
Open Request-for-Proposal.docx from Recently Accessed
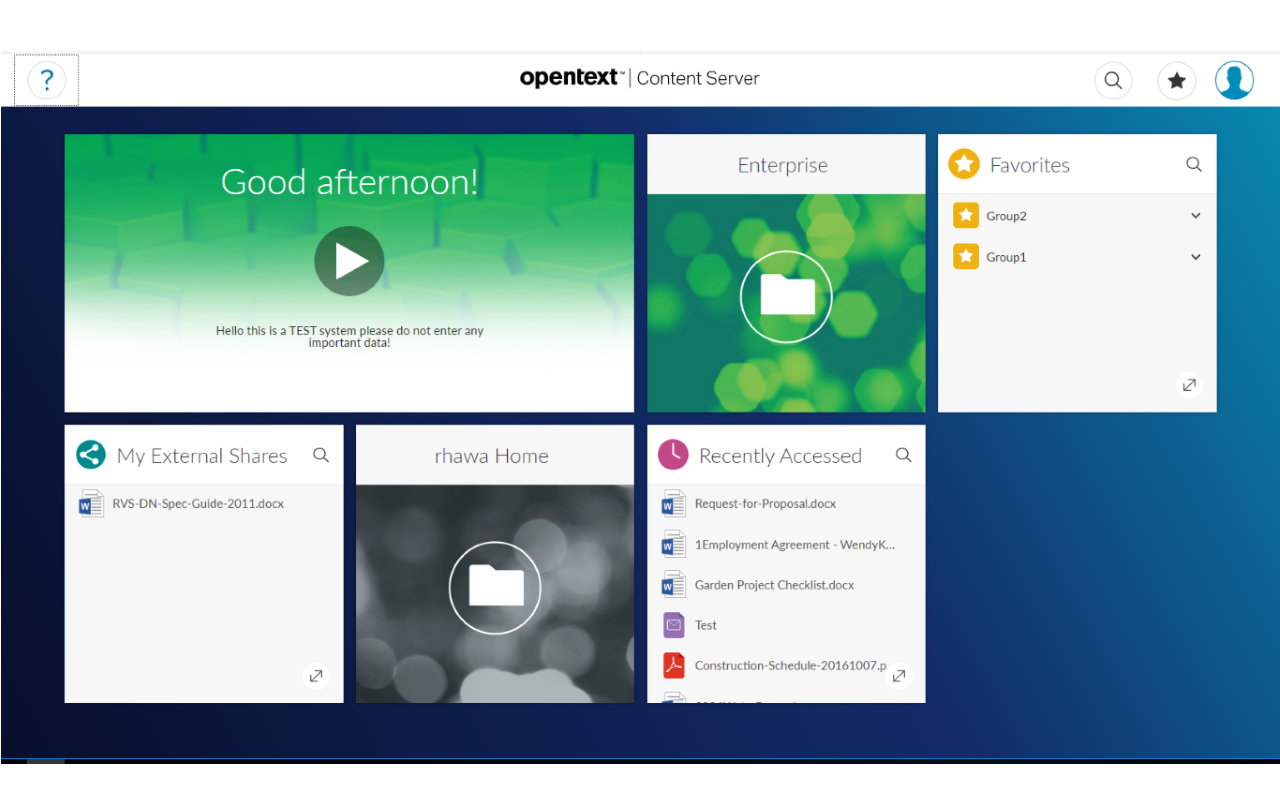tap(764, 504)
